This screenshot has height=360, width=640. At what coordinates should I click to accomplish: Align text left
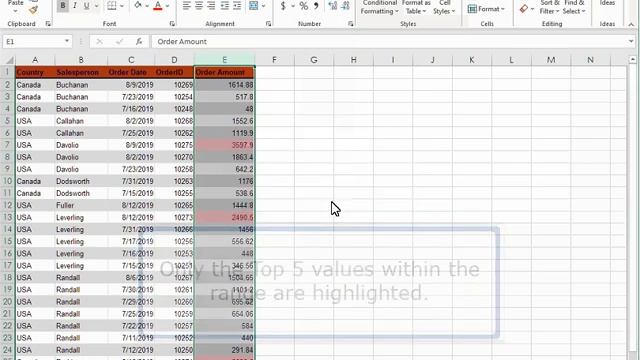tap(187, 6)
